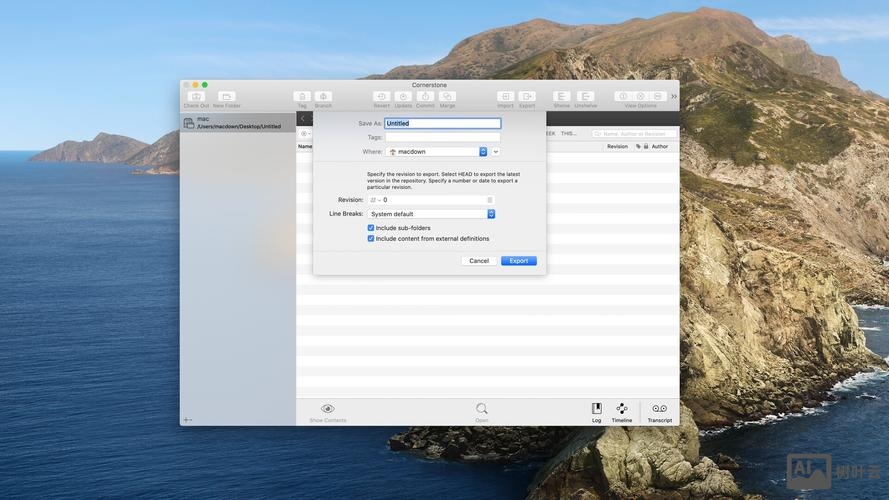Click the Update toolbar icon
This screenshot has width=889, height=500.
coord(403,97)
